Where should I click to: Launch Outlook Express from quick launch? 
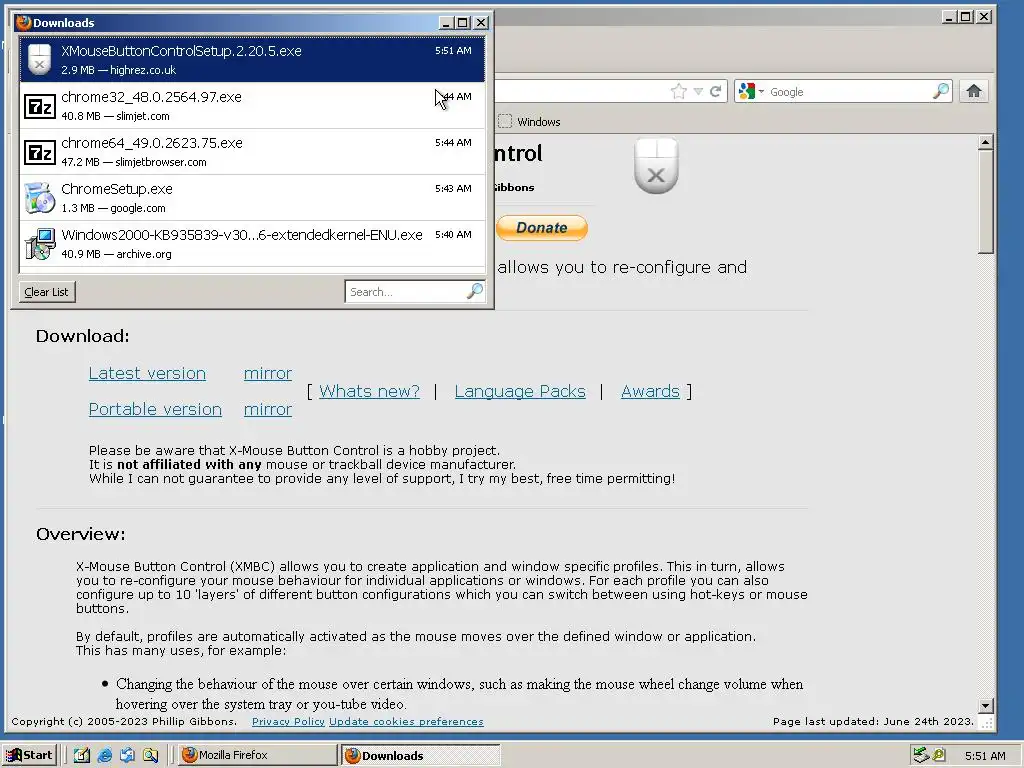(127, 755)
